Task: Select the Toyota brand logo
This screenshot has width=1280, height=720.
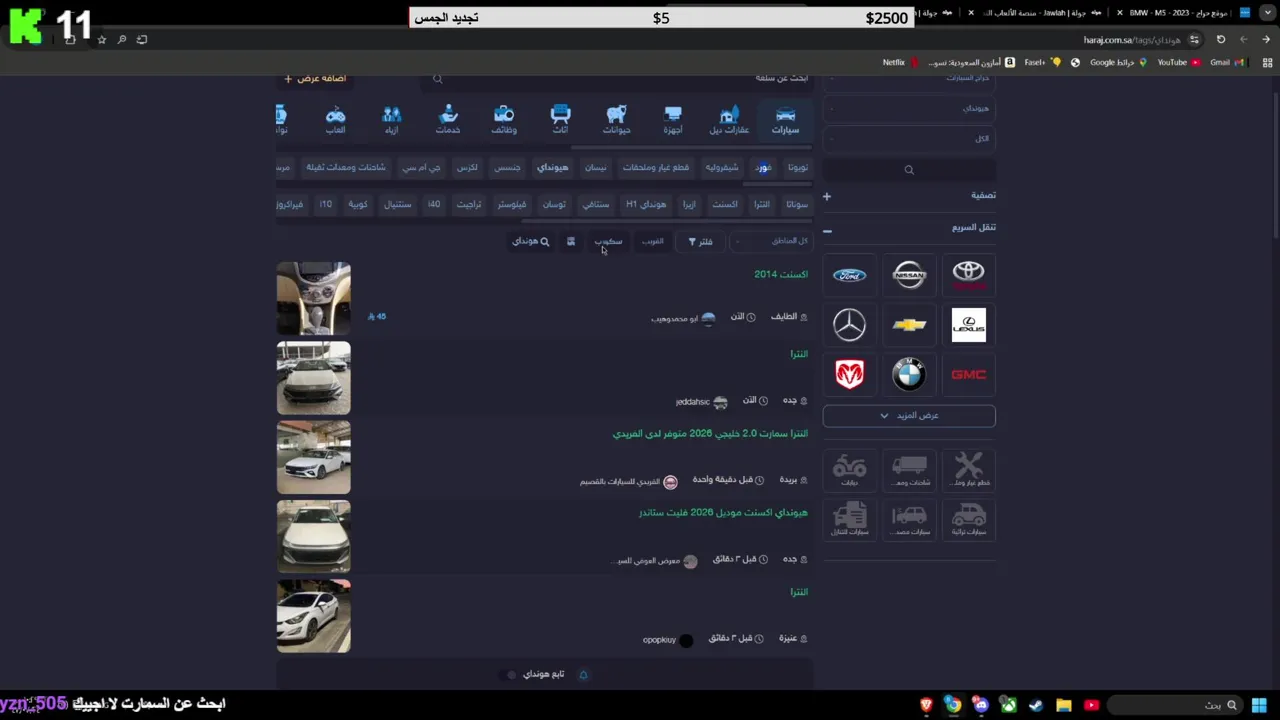Action: point(968,275)
